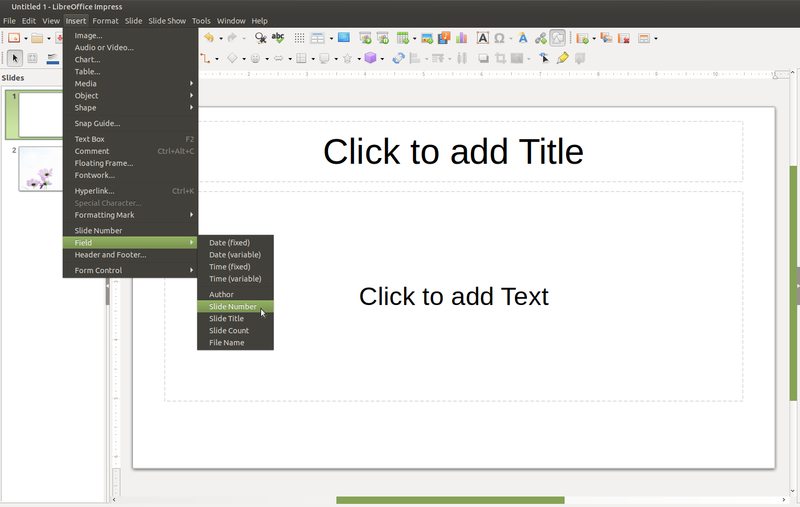Image resolution: width=800 pixels, height=507 pixels.
Task: Click the green vertical scrollbar handle
Action: [x=793, y=283]
